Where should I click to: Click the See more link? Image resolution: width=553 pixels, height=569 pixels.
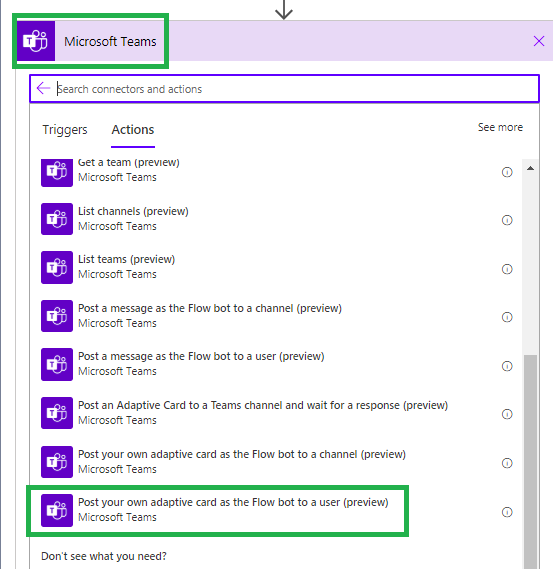(500, 127)
